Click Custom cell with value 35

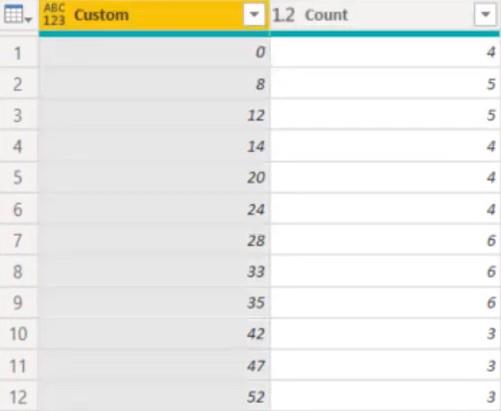pyautogui.click(x=154, y=302)
